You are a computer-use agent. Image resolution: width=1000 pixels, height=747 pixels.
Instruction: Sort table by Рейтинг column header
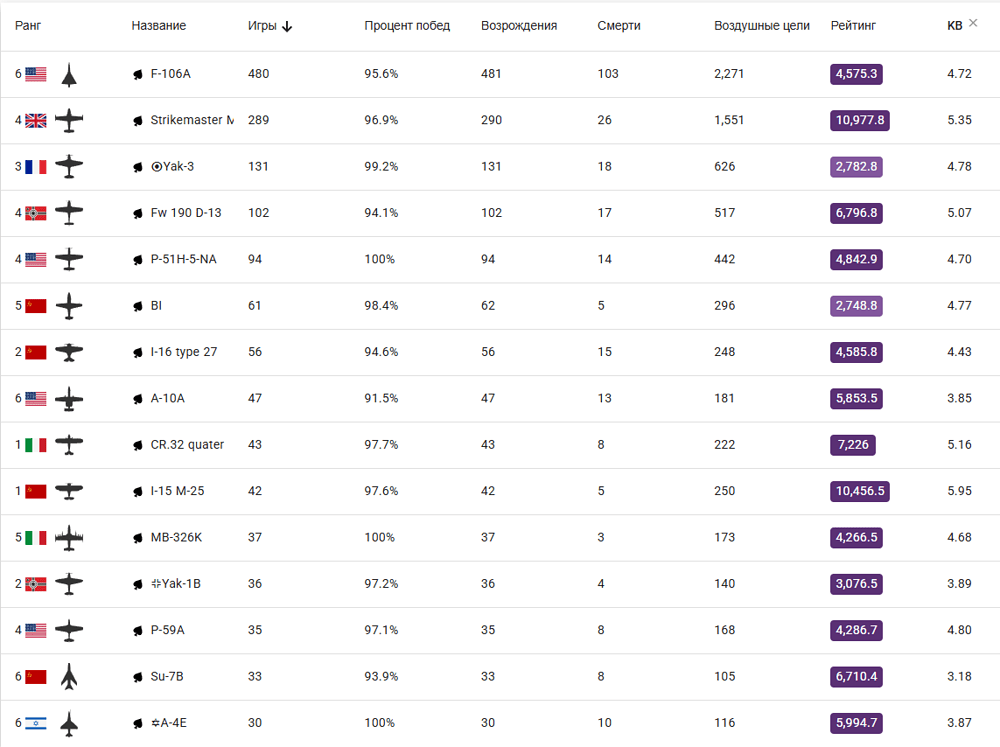coord(853,26)
